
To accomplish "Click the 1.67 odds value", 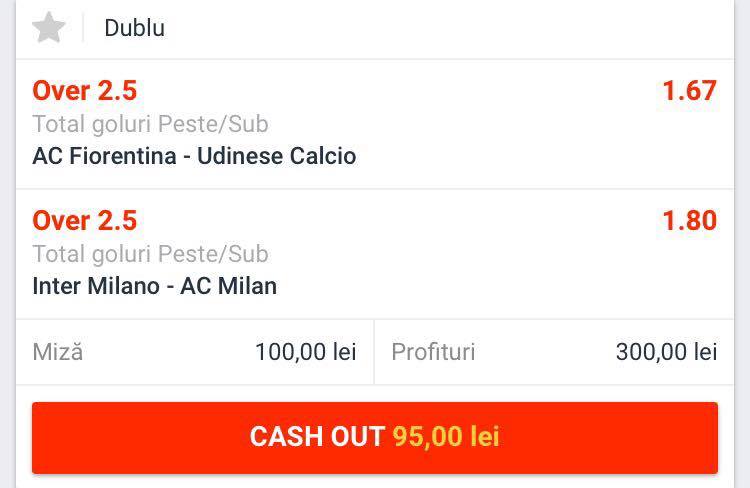I will (689, 90).
